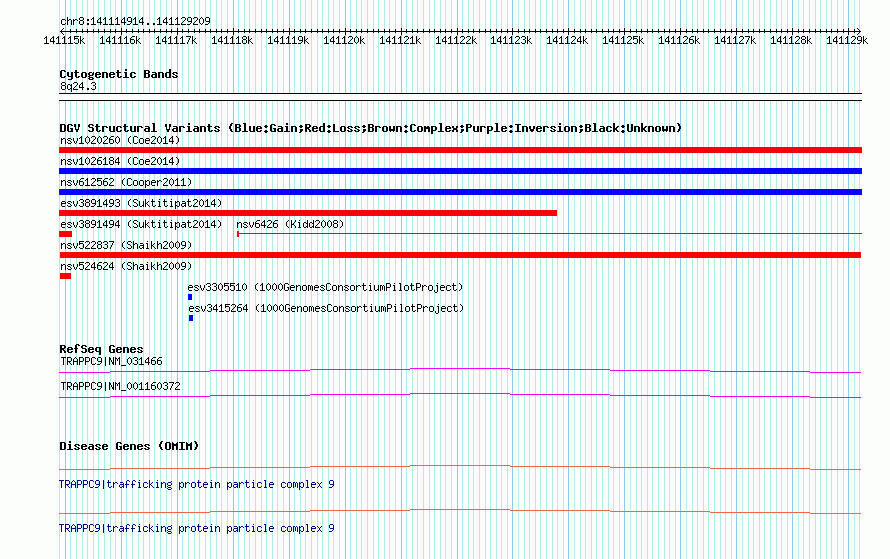
Task: Click the chr8:141114914..141129209 coordinates label
Action: (x=135, y=22)
